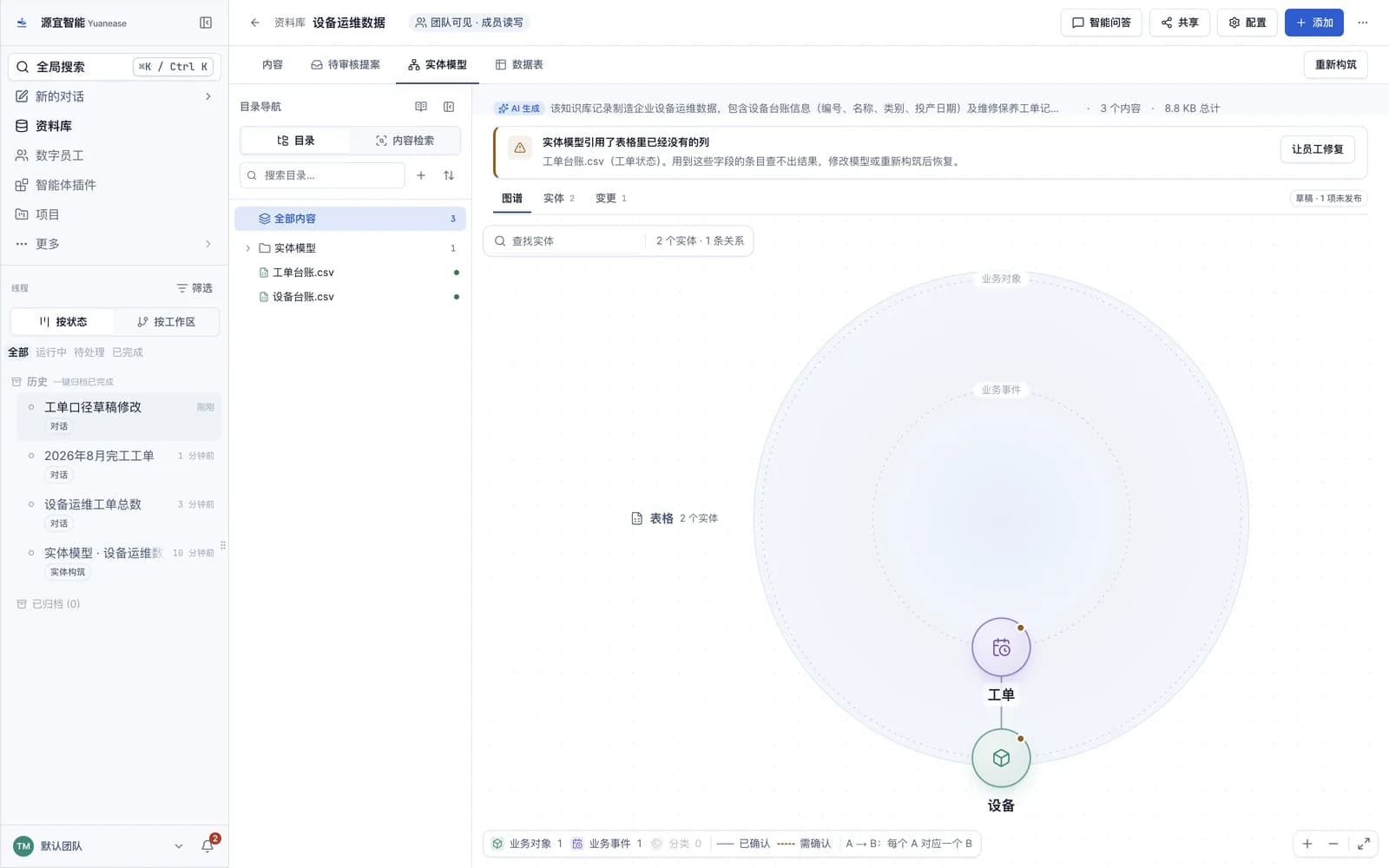This screenshot has width=1389, height=868.
Task: Select the 工单 node in graph
Action: pos(1001,648)
